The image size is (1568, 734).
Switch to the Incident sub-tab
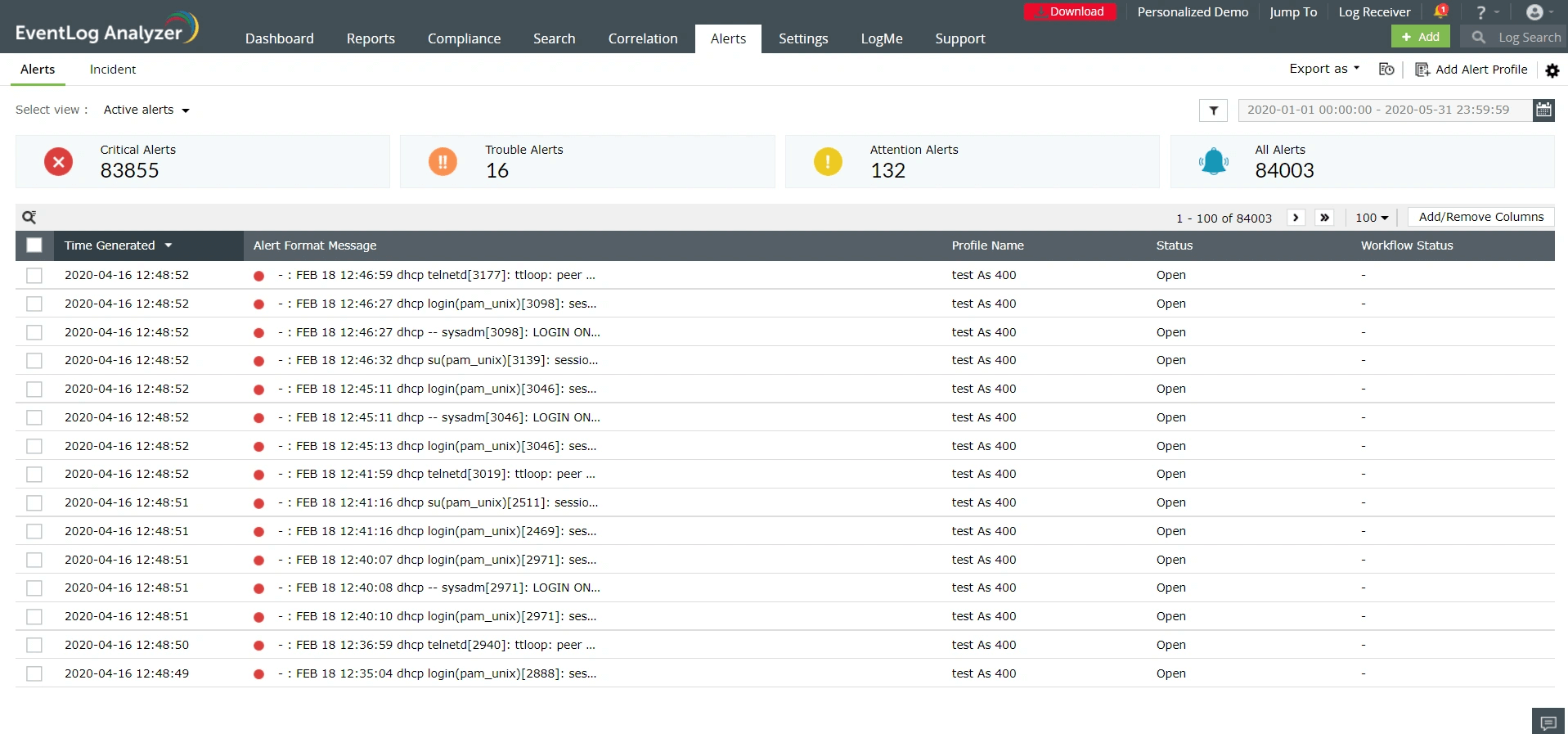113,70
